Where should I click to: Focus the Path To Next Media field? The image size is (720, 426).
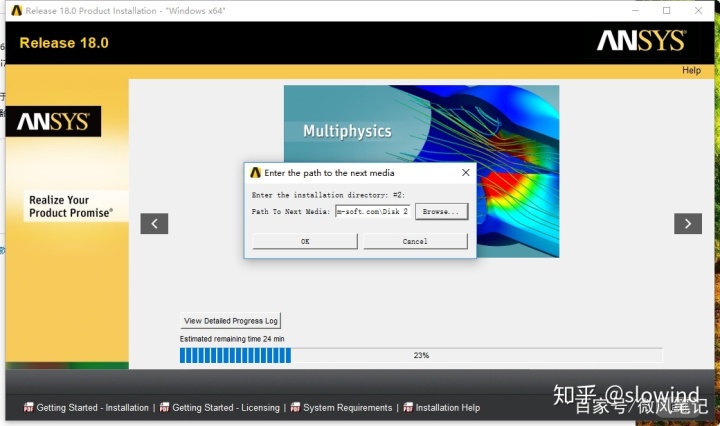[x=372, y=211]
